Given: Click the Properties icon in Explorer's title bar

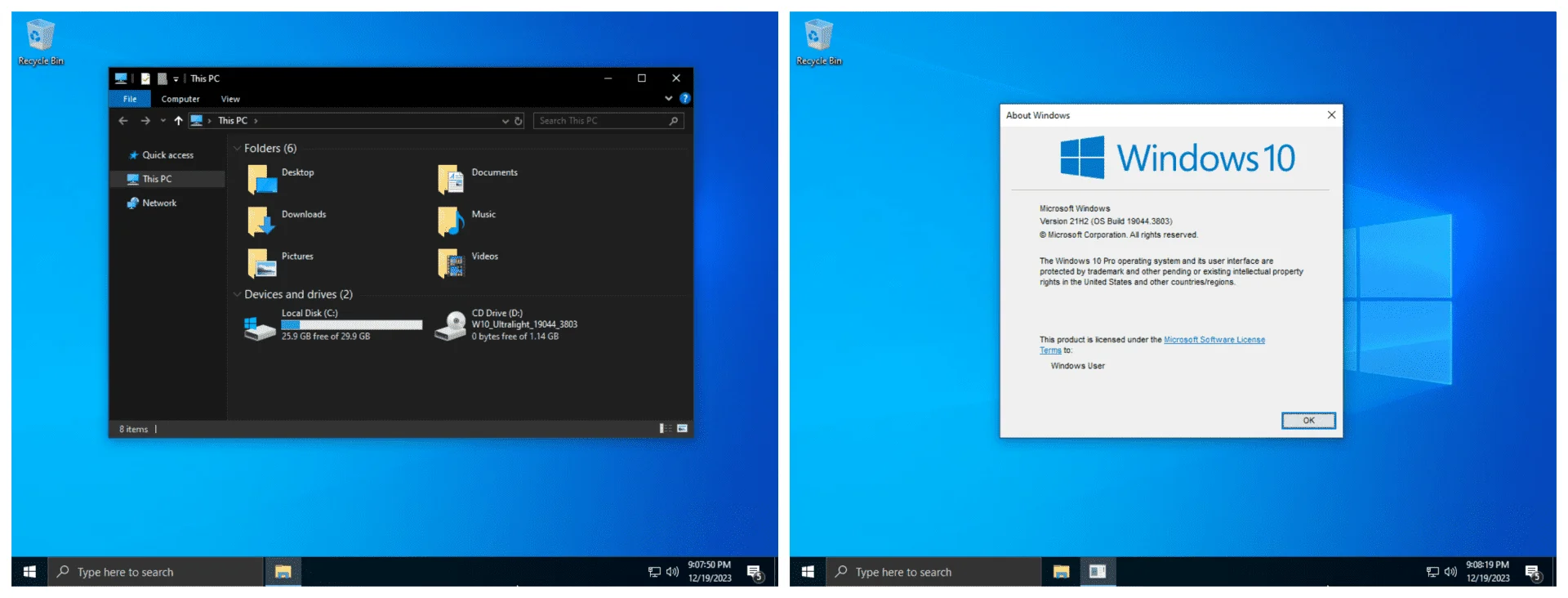Looking at the screenshot, I should [x=145, y=78].
